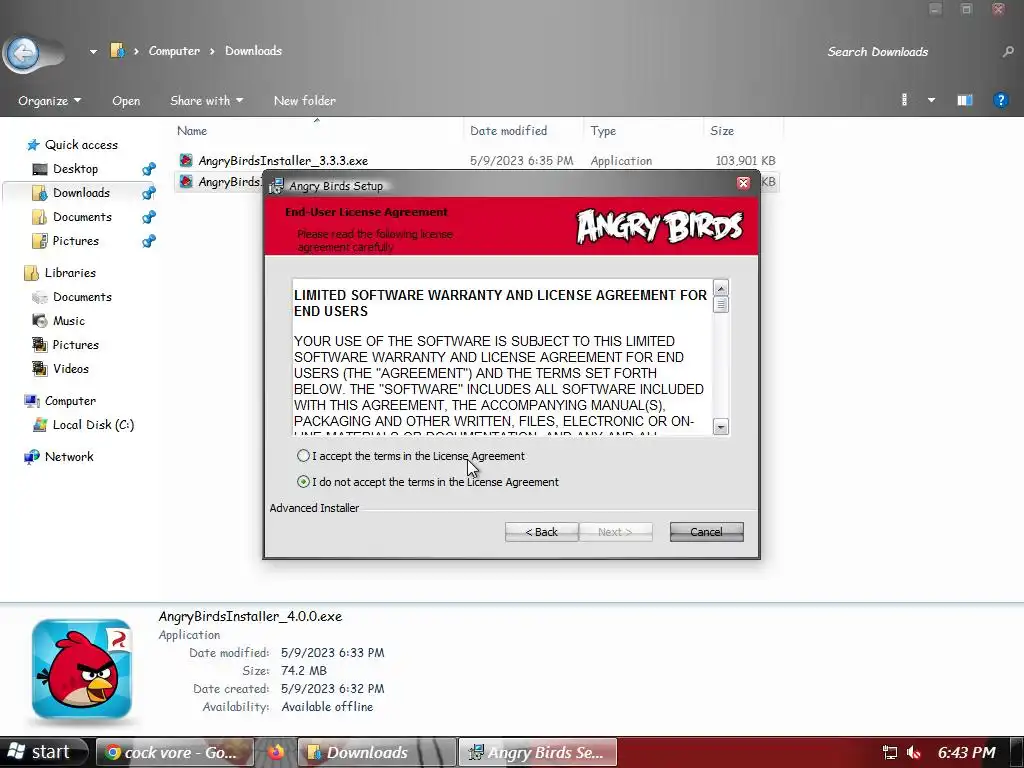1024x768 pixels.
Task: Open Local Disk (C:)
Action: click(93, 425)
